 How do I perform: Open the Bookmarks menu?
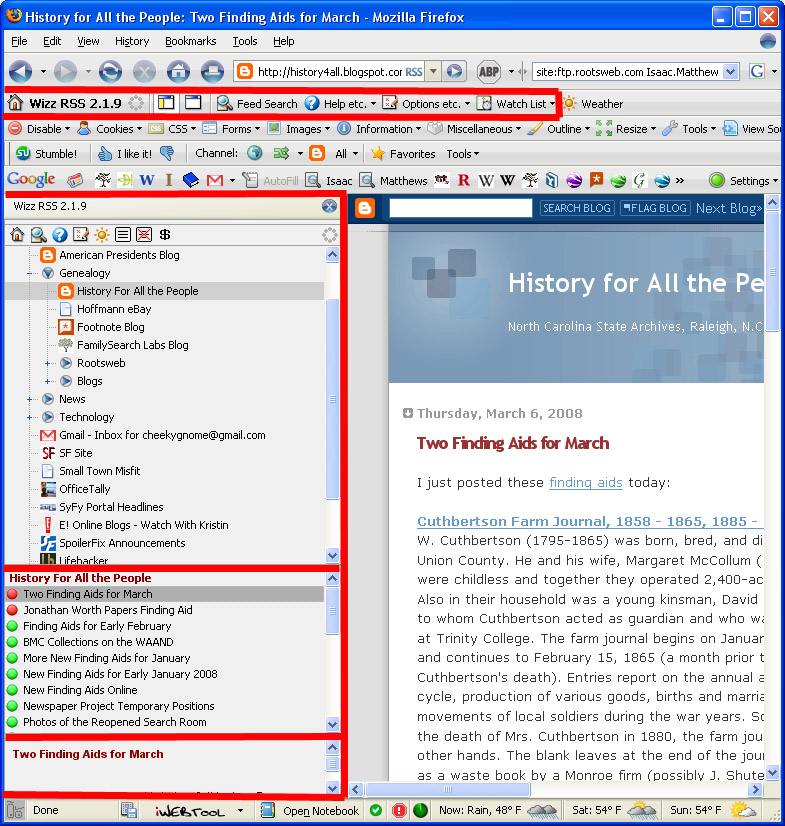(190, 41)
